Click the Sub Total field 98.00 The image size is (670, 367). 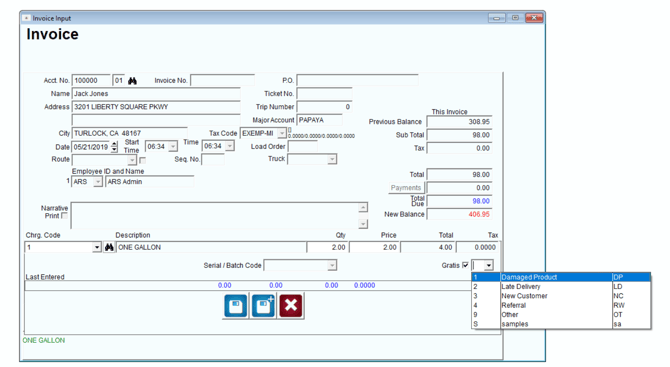(x=459, y=135)
